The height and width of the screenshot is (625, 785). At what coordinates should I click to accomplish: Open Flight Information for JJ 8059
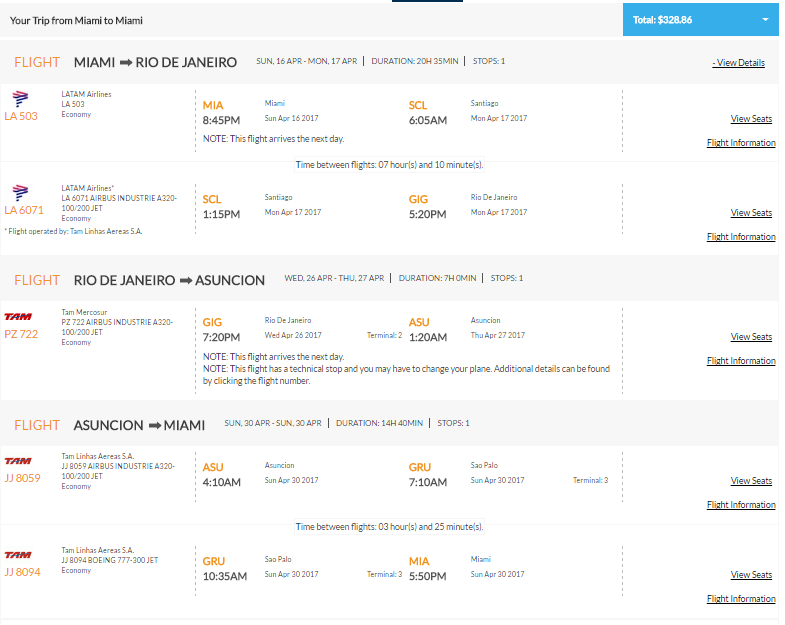pyautogui.click(x=741, y=505)
